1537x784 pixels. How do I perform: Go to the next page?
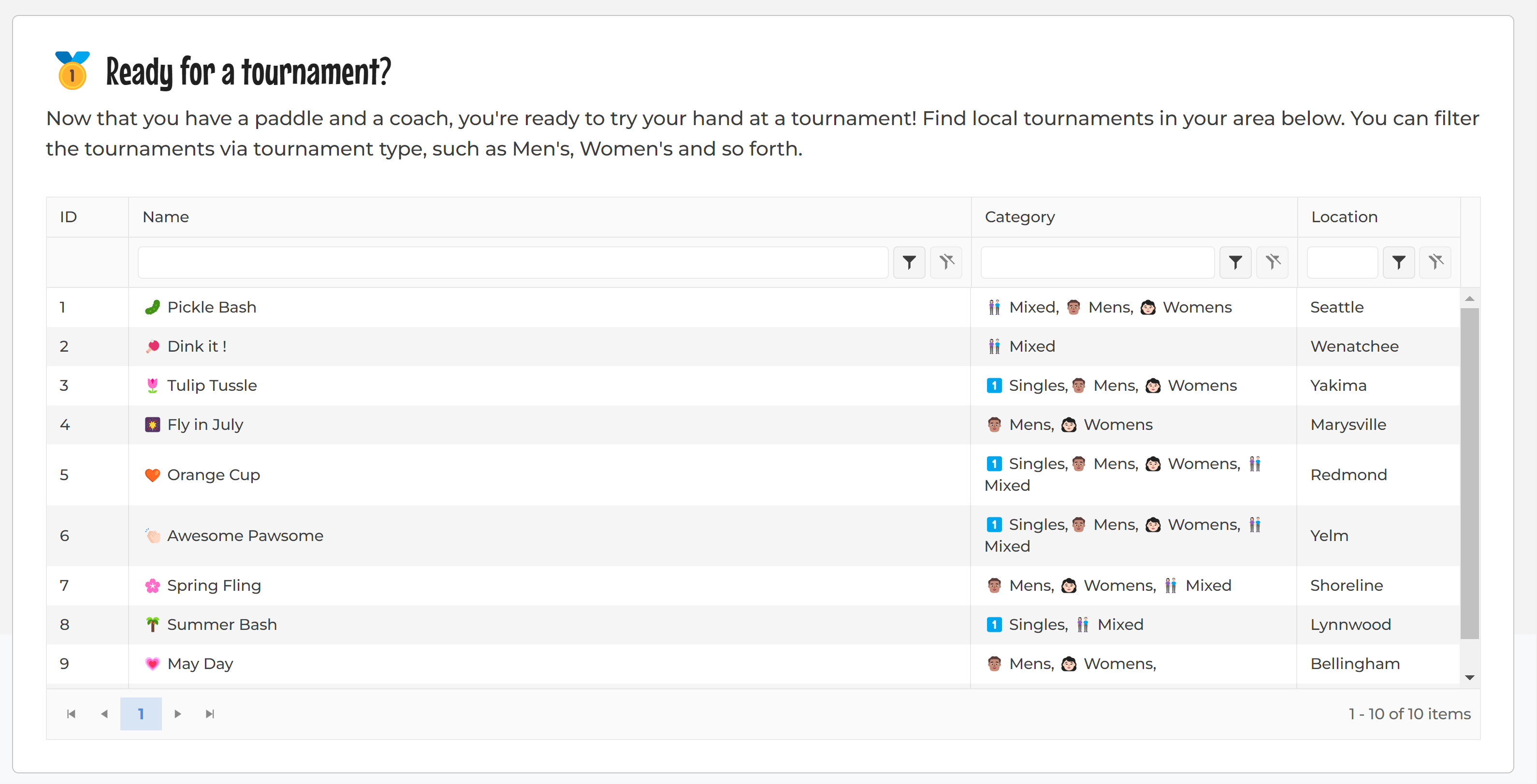[x=177, y=713]
